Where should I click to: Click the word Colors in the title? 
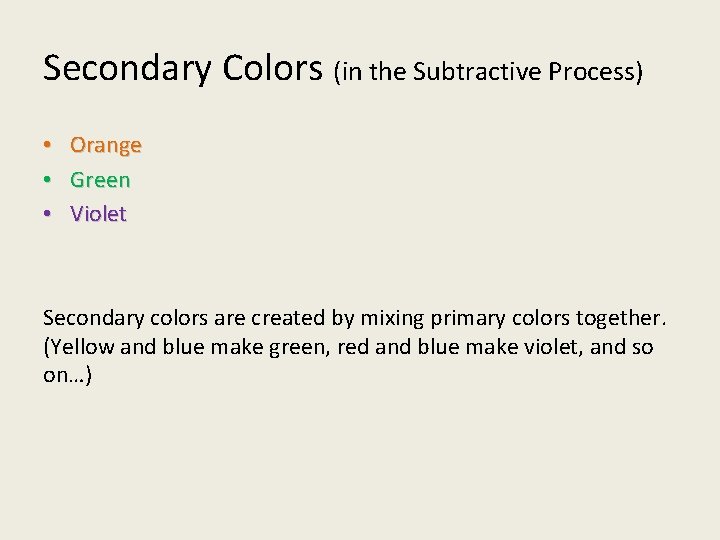coord(272,68)
